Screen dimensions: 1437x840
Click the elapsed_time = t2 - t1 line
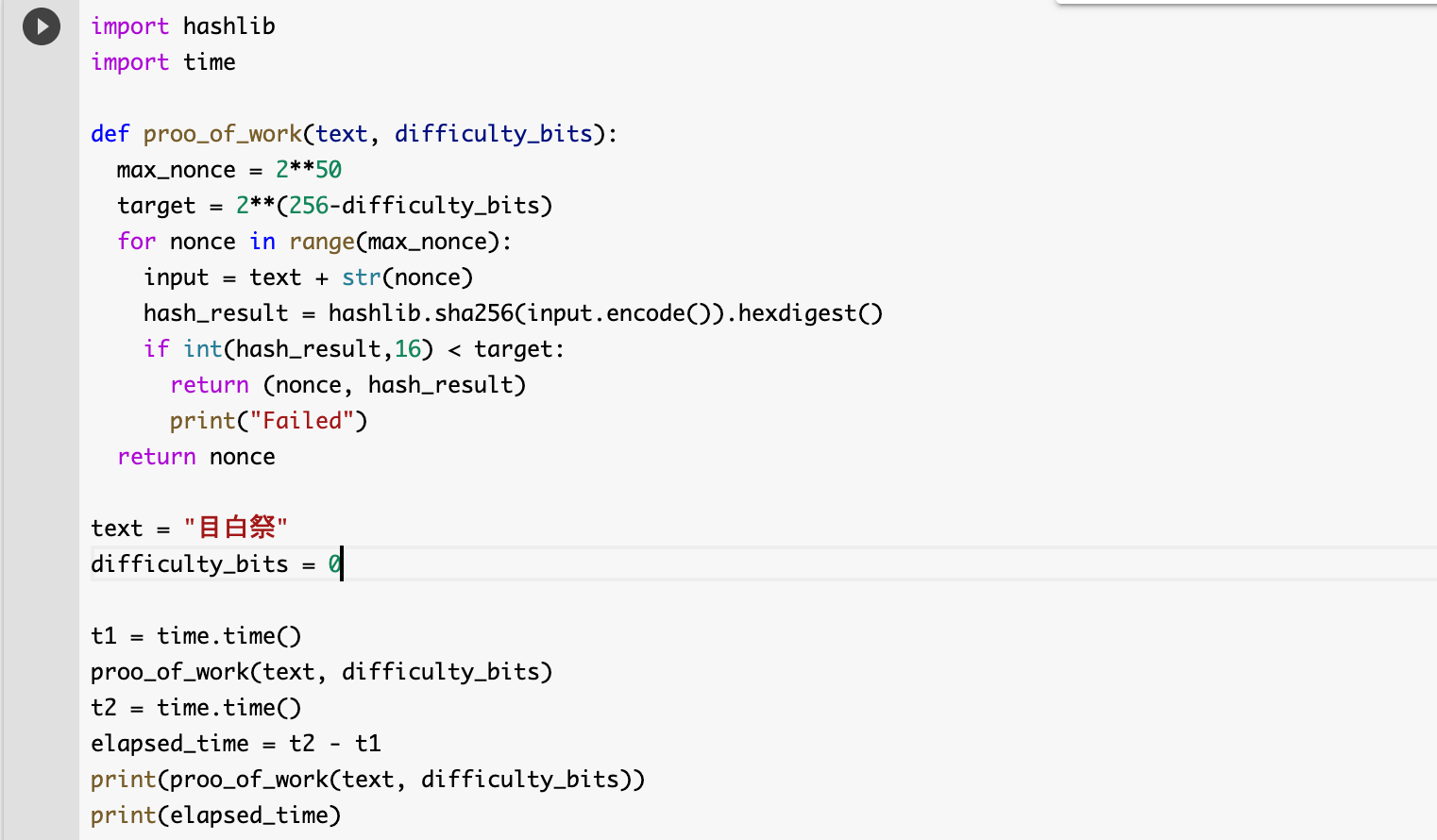coord(235,744)
